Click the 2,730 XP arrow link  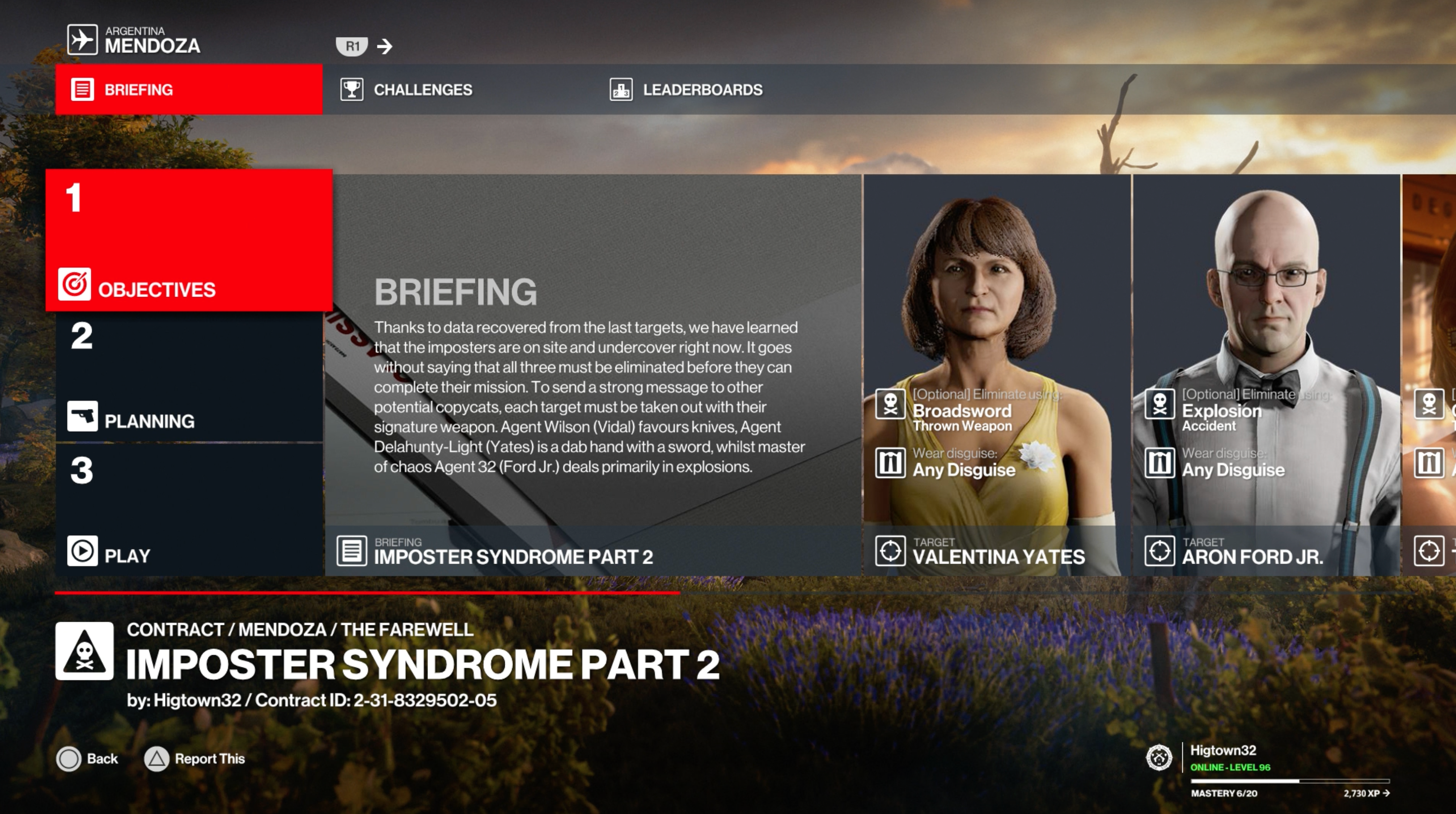tap(1367, 793)
